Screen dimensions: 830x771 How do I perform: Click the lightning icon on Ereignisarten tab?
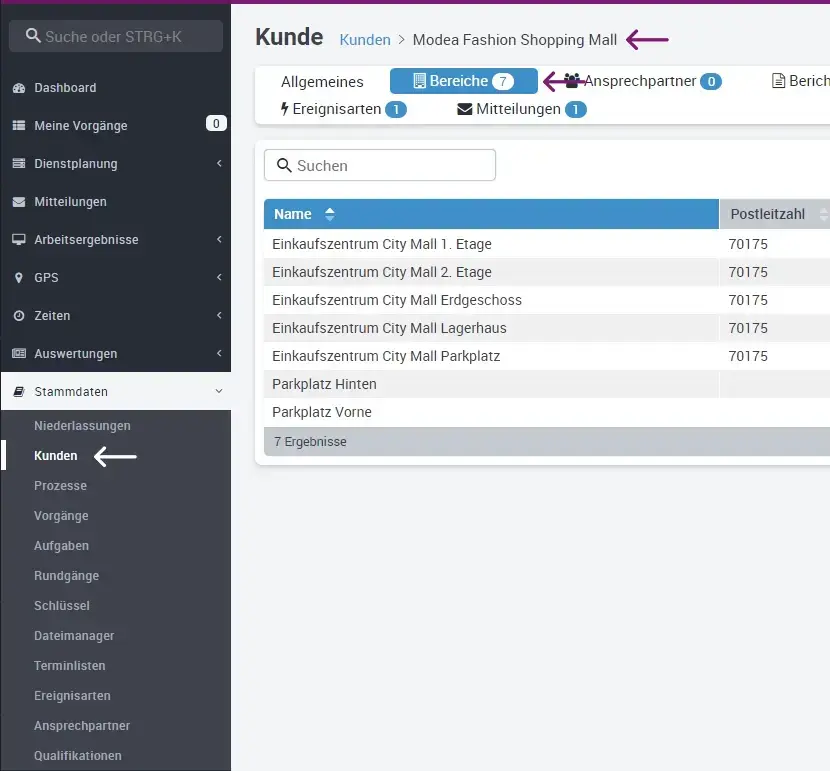[285, 109]
